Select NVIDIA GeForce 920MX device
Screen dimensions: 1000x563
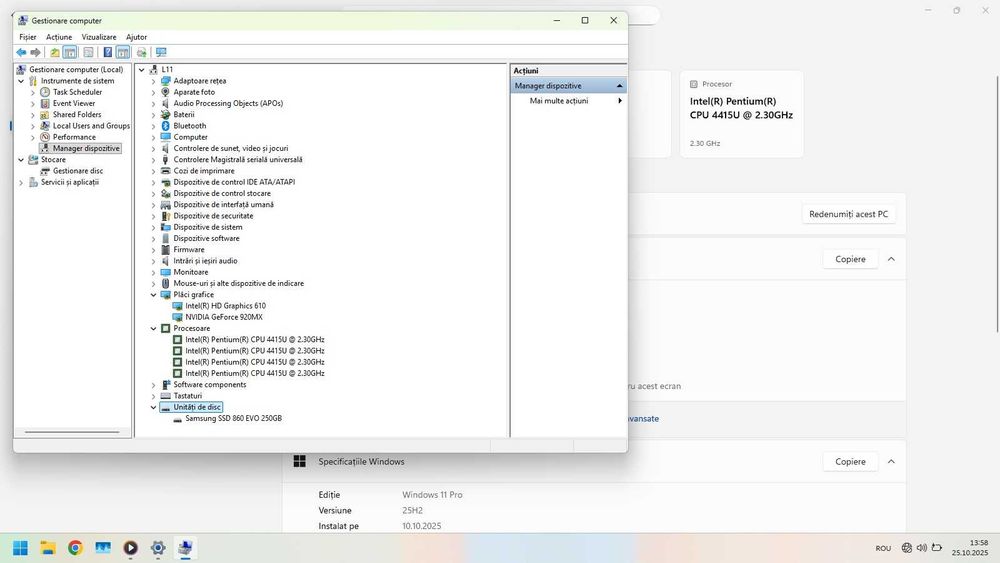coord(224,317)
